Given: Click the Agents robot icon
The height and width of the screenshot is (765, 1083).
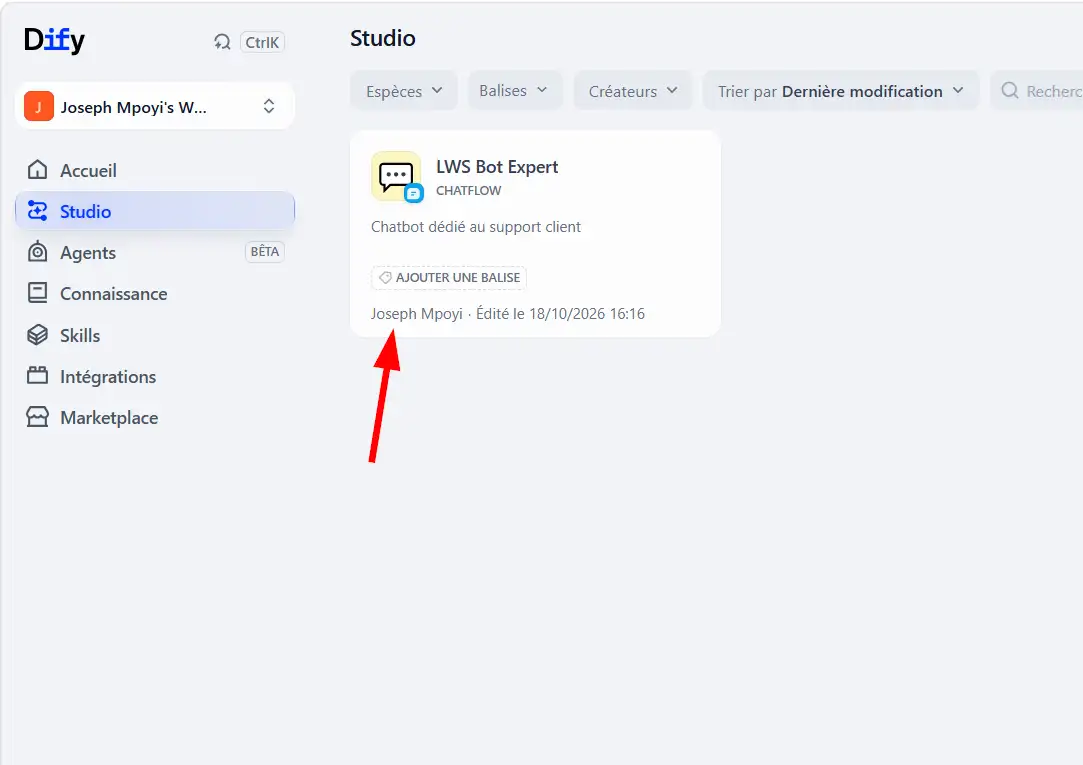Looking at the screenshot, I should pyautogui.click(x=37, y=252).
